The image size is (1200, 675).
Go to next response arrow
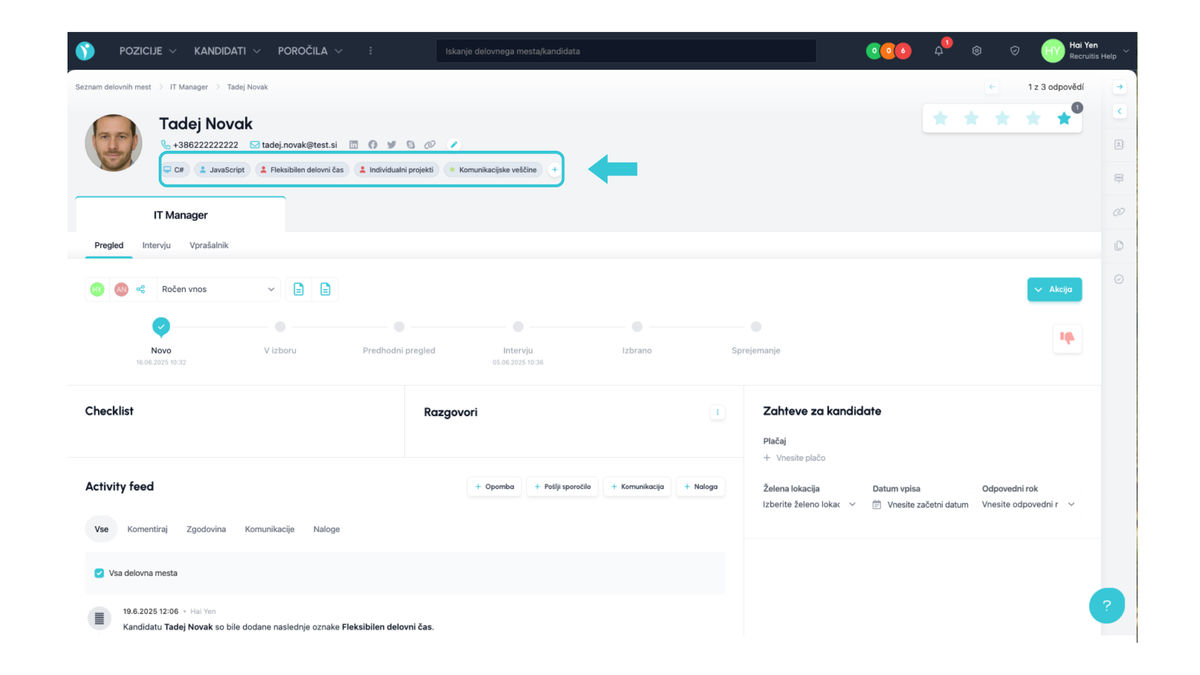click(1119, 87)
